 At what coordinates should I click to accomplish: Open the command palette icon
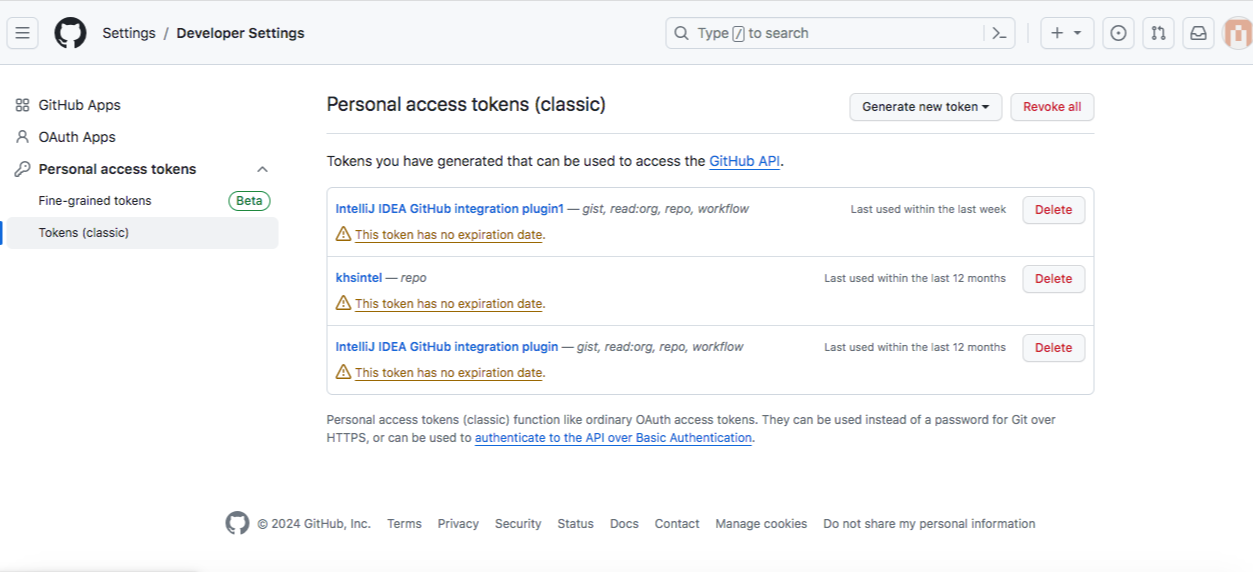pyautogui.click(x=998, y=33)
